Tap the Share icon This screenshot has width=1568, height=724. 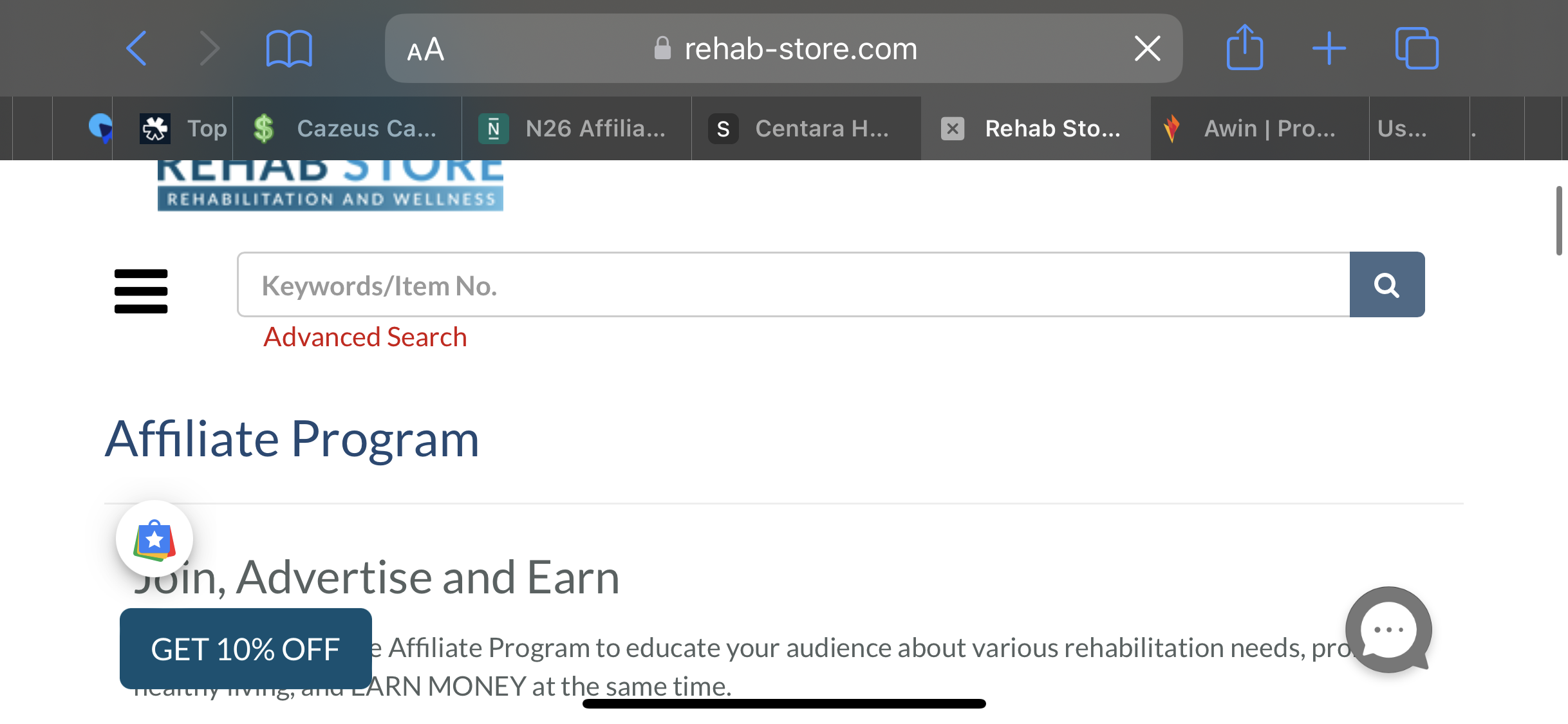click(x=1244, y=47)
